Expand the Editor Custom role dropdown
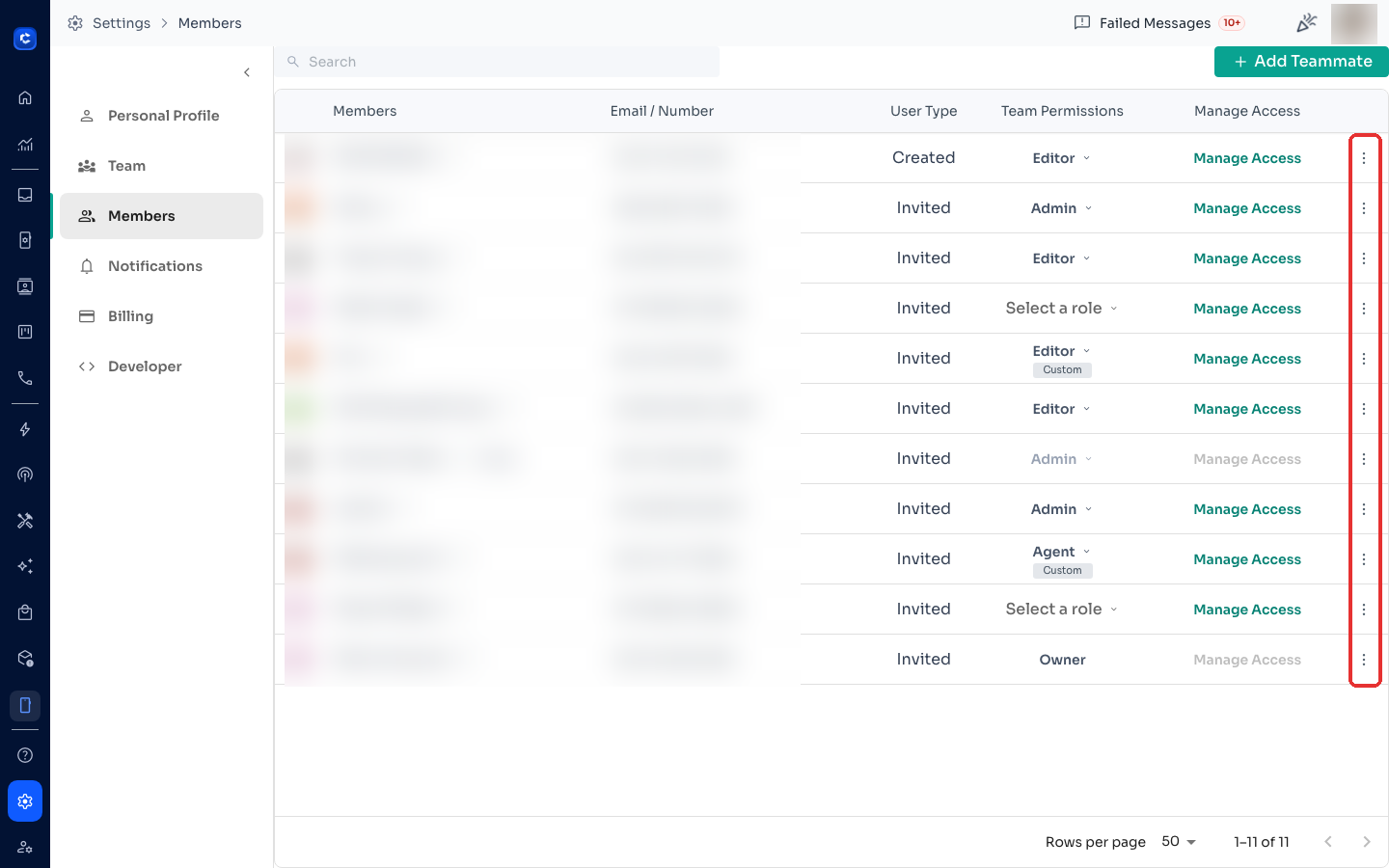1389x868 pixels. coord(1062,351)
